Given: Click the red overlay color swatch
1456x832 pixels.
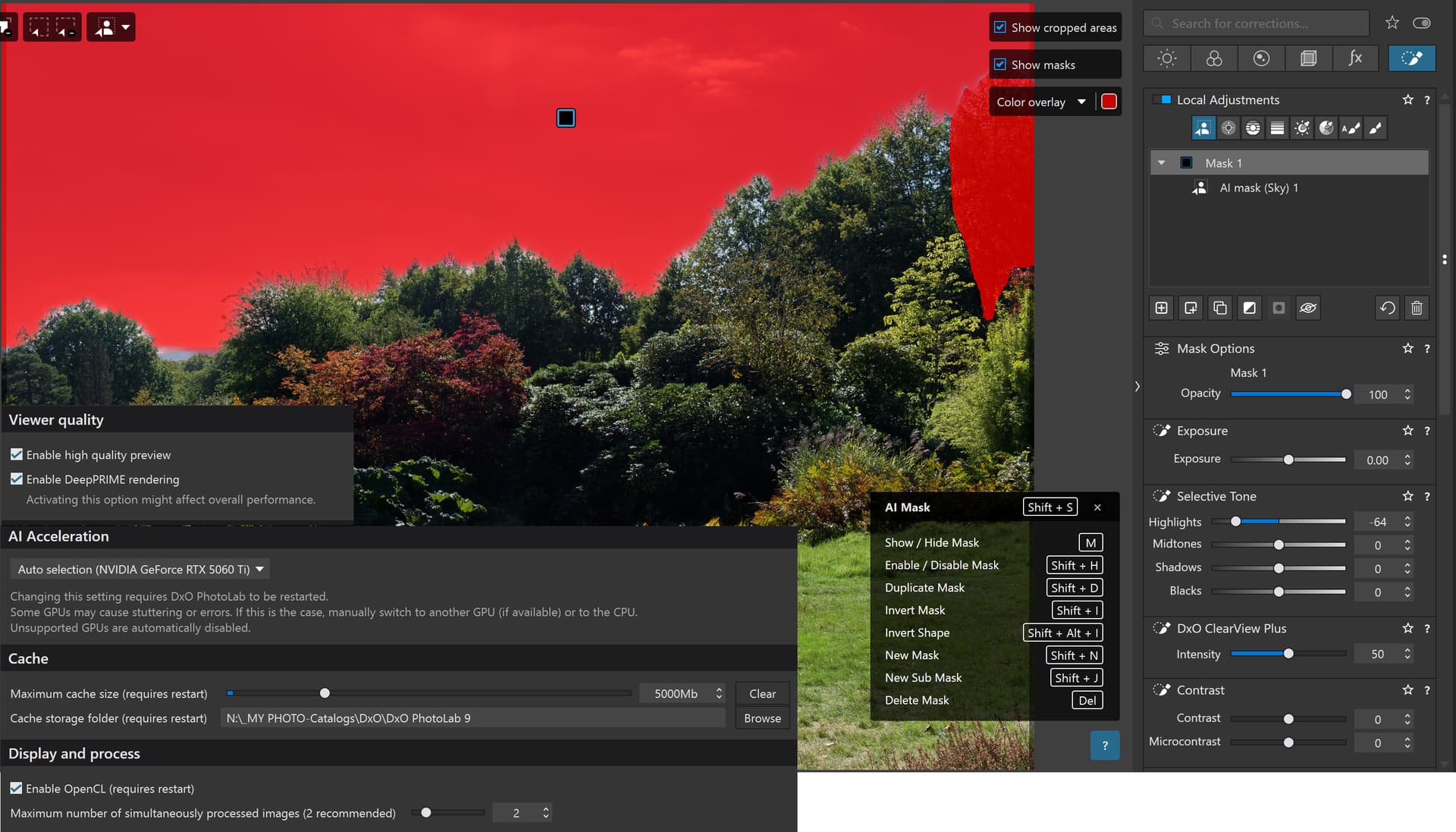Looking at the screenshot, I should [1109, 102].
